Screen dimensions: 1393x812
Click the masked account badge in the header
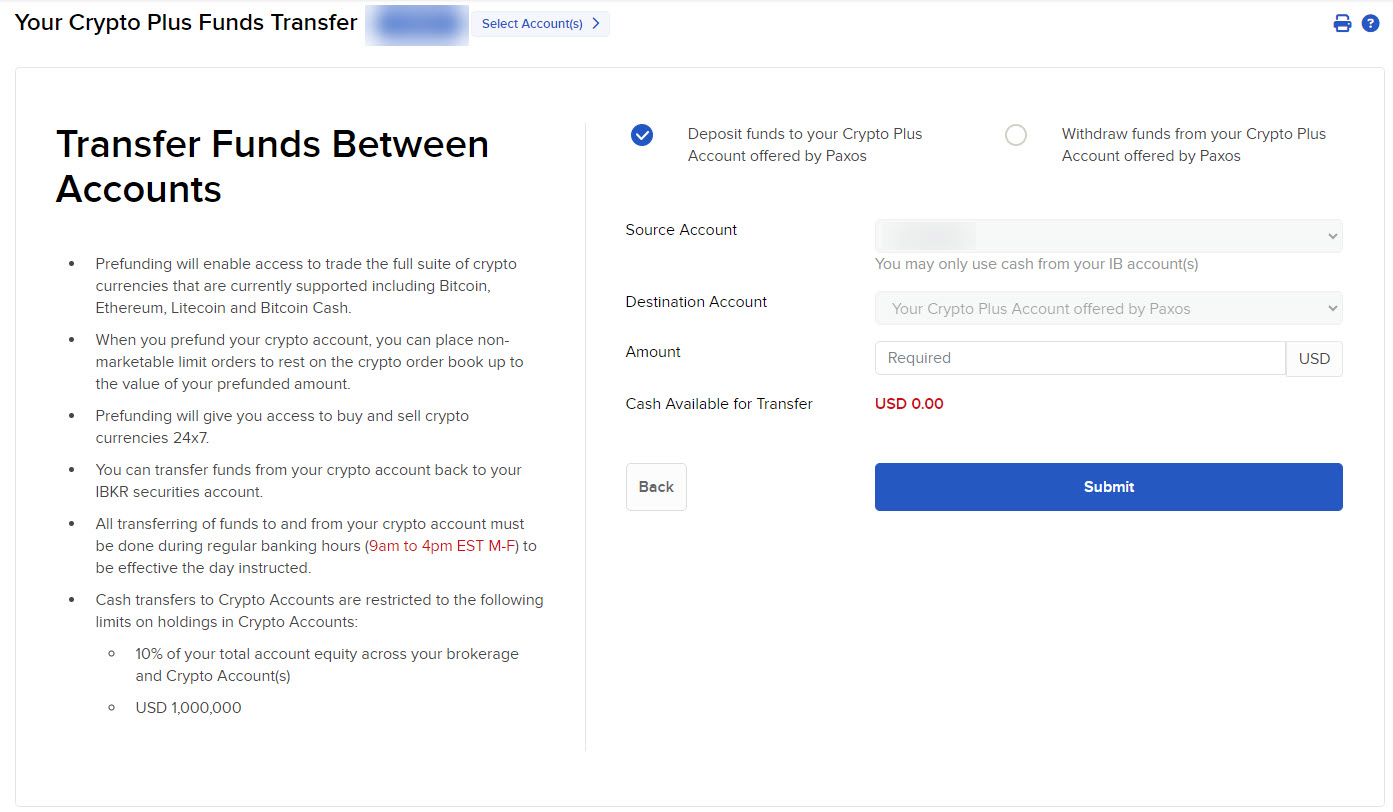click(x=417, y=24)
